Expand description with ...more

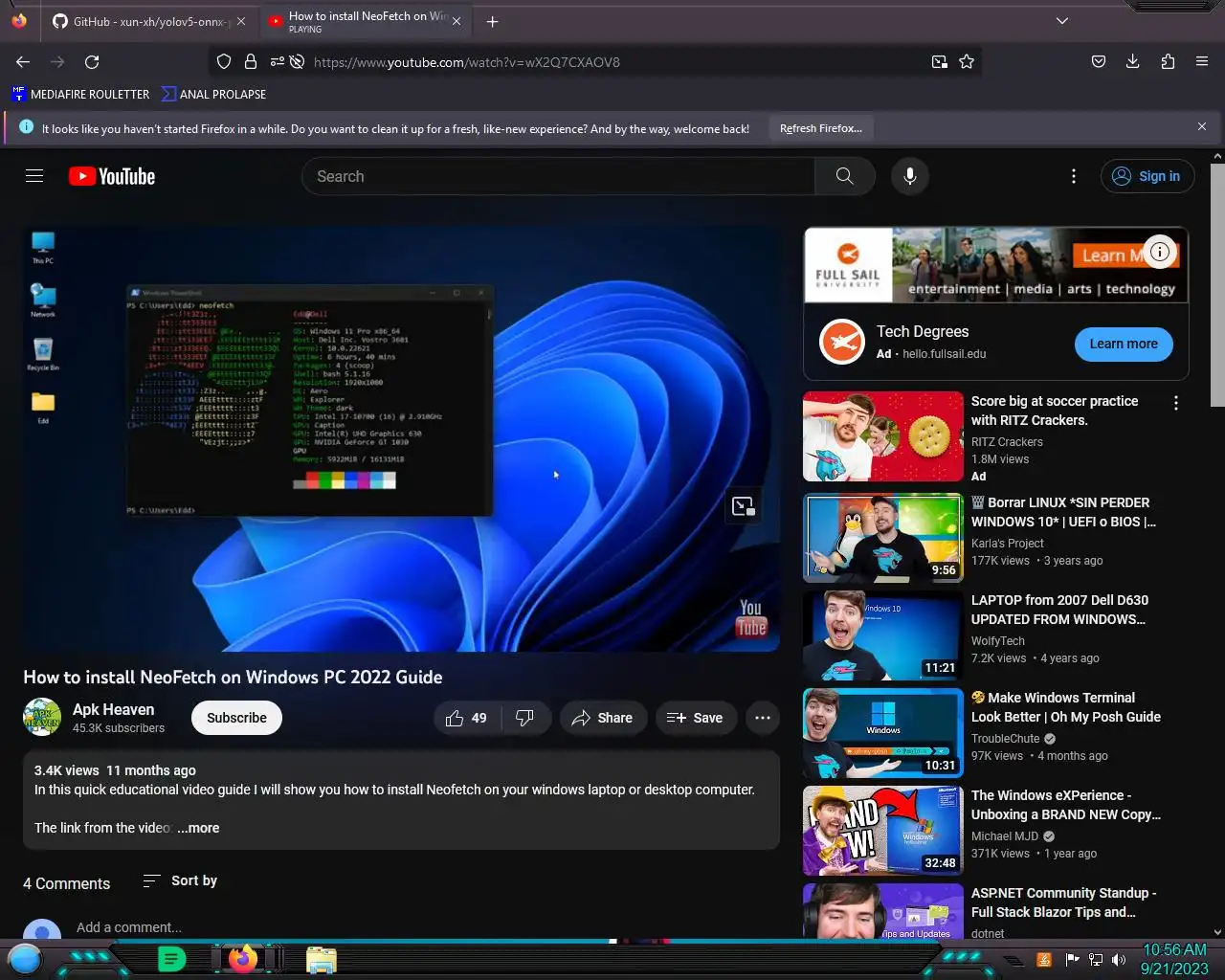198,828
